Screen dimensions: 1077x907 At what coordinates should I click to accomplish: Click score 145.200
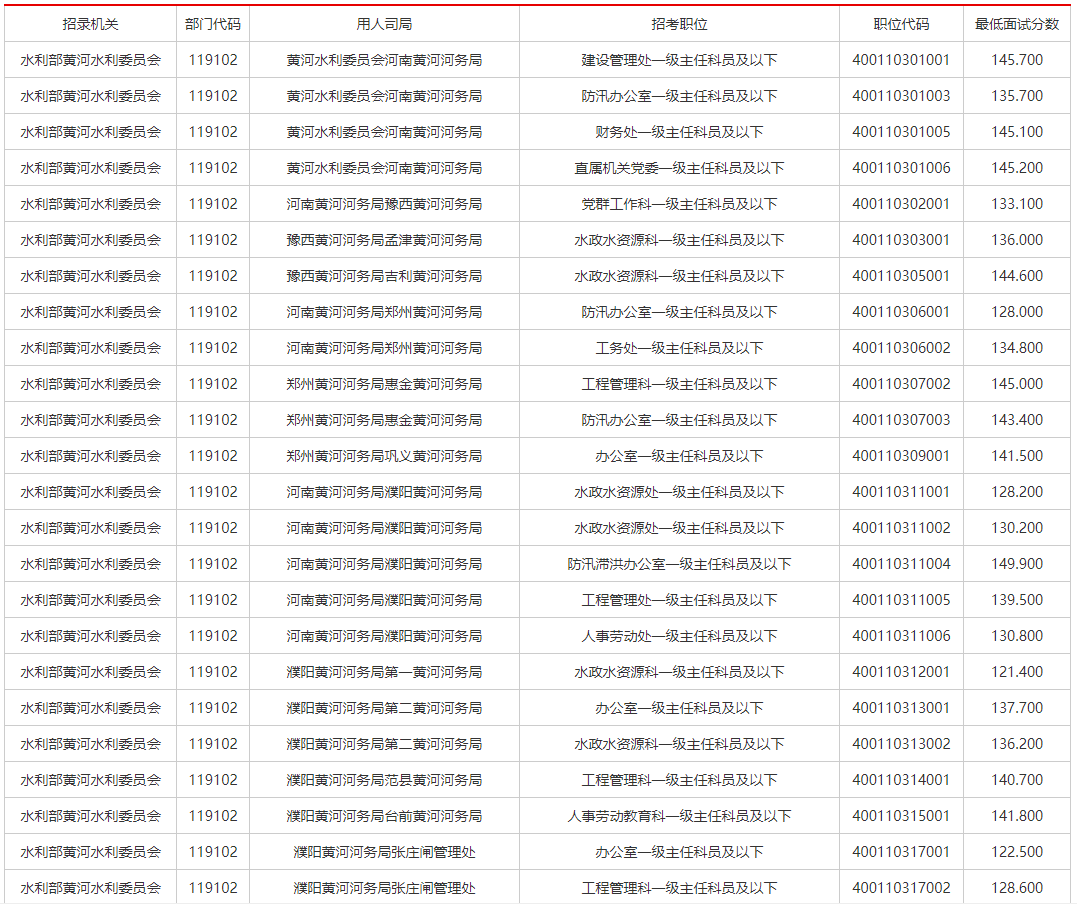(1017, 168)
